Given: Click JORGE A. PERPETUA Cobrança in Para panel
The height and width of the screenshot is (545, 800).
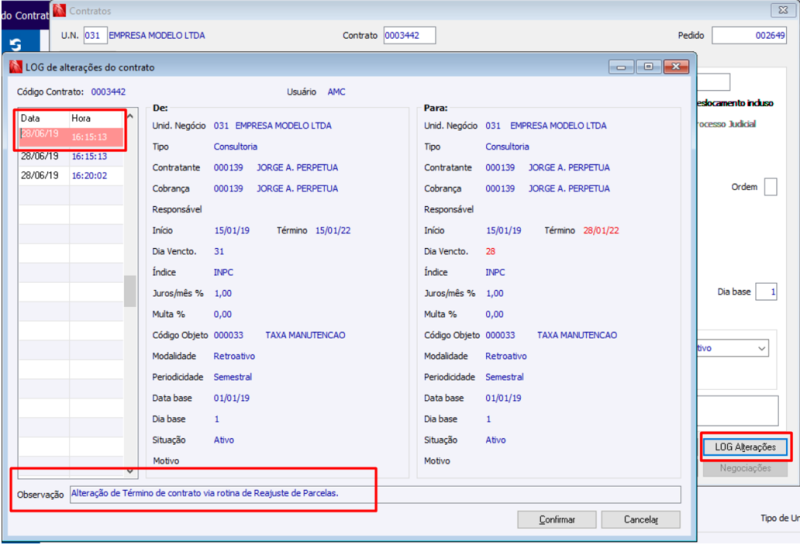Looking at the screenshot, I should [x=569, y=189].
